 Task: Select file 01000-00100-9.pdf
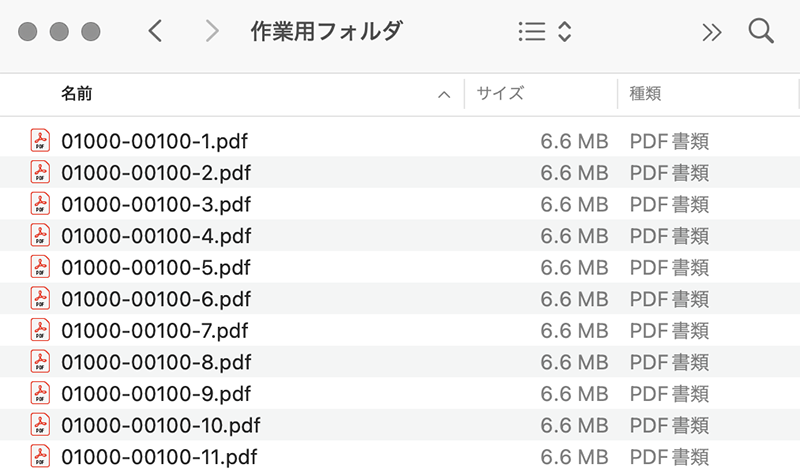tap(156, 394)
